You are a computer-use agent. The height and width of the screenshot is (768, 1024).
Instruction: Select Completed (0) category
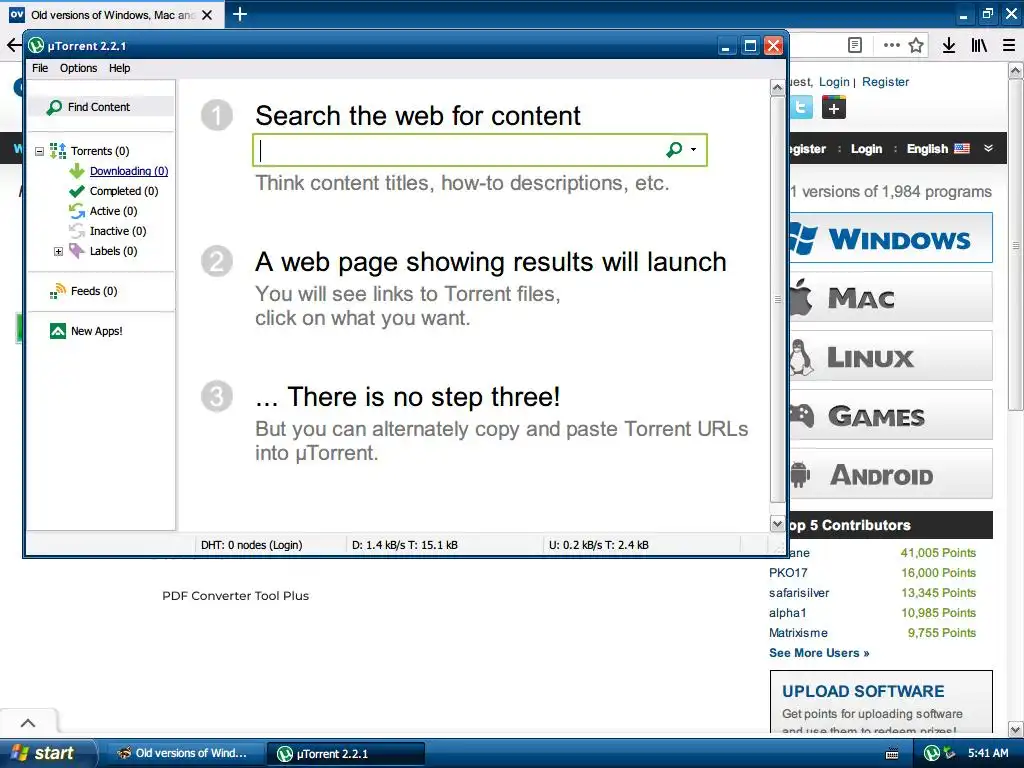pos(124,191)
